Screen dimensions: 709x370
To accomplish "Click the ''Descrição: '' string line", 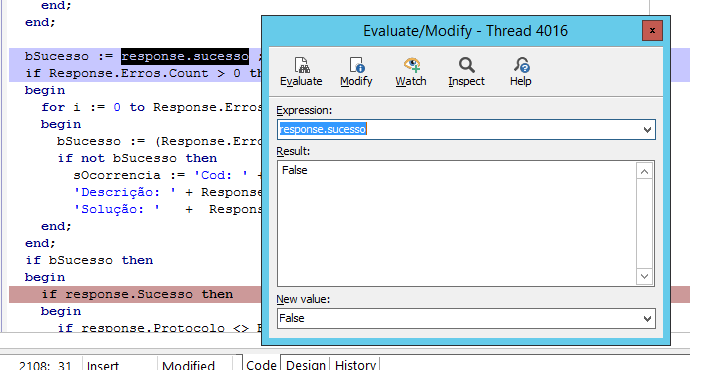I will 167,193.
